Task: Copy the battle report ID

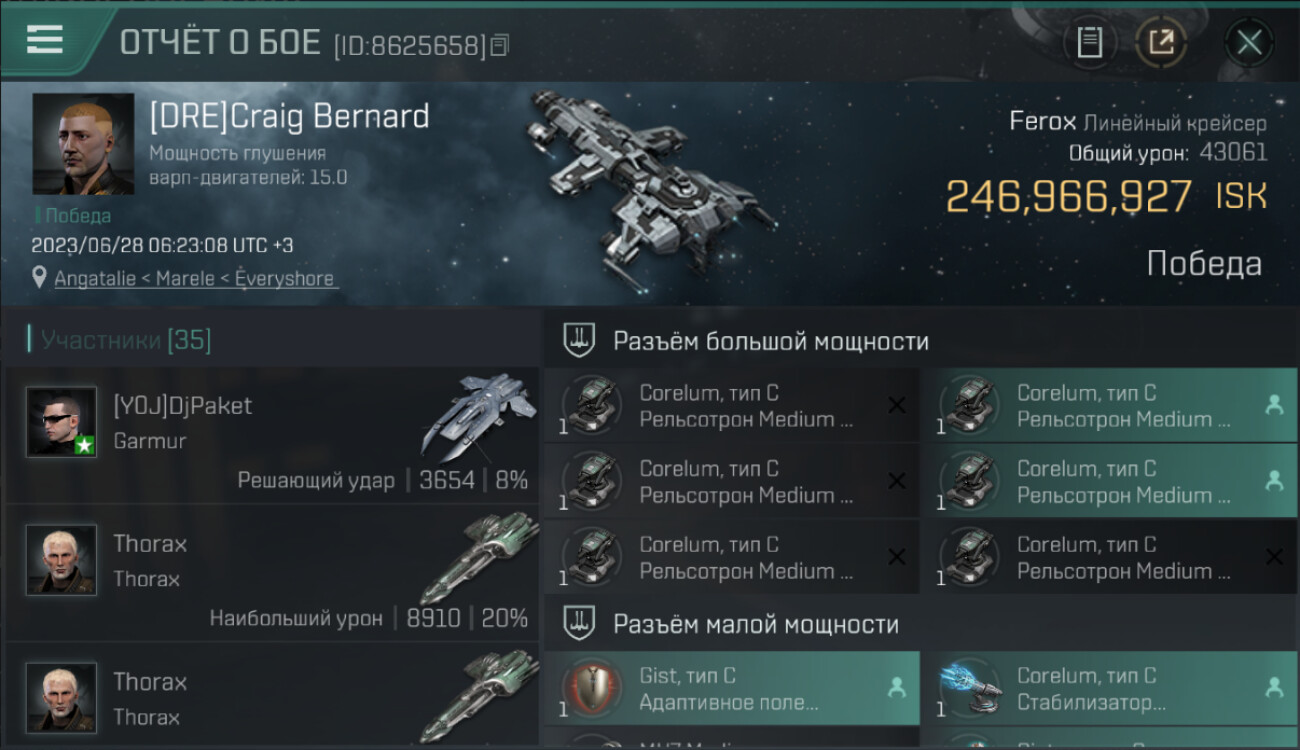Action: pyautogui.click(x=500, y=45)
